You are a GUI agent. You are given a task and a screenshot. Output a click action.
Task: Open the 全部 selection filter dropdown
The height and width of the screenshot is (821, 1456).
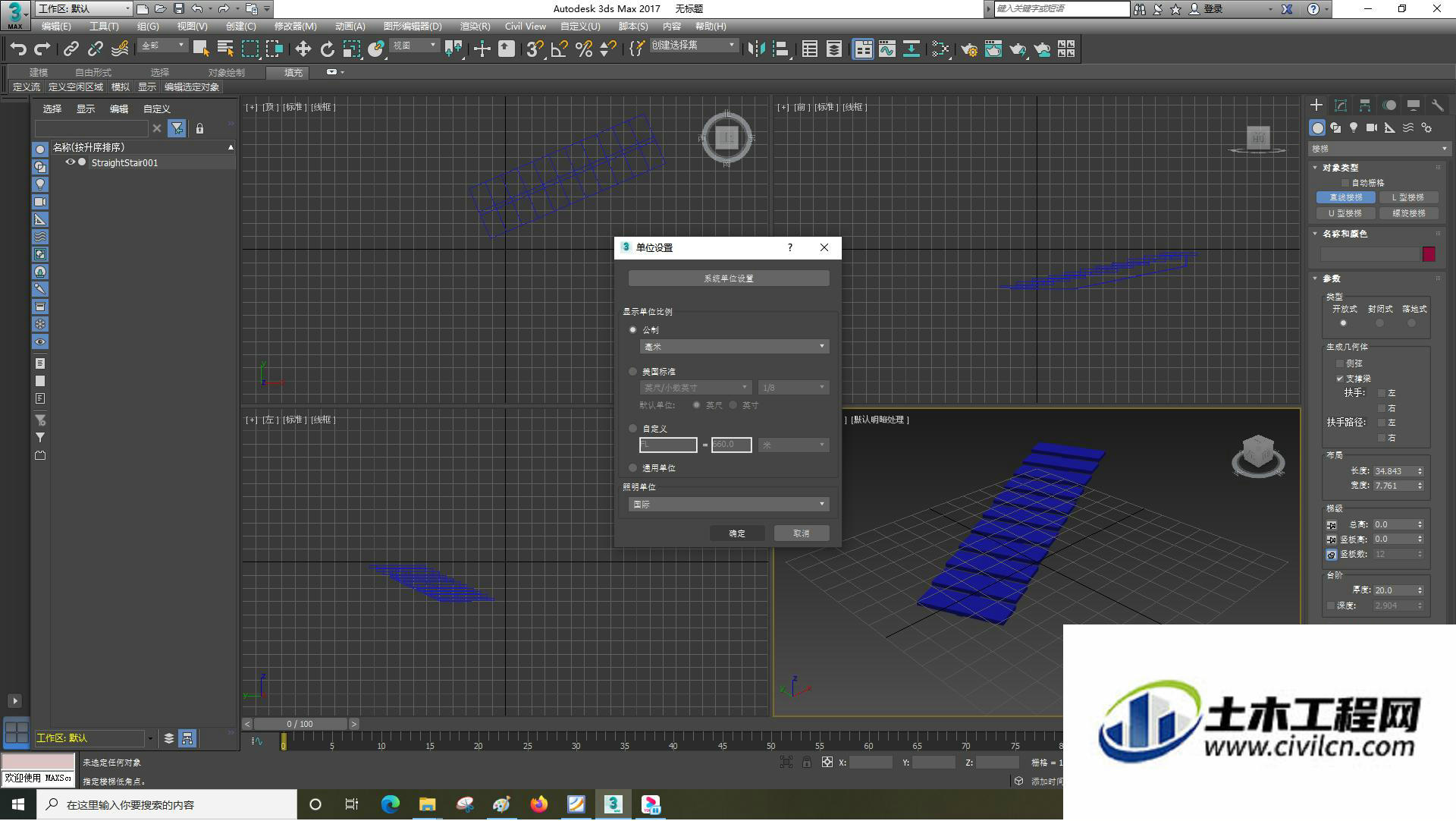coord(162,46)
